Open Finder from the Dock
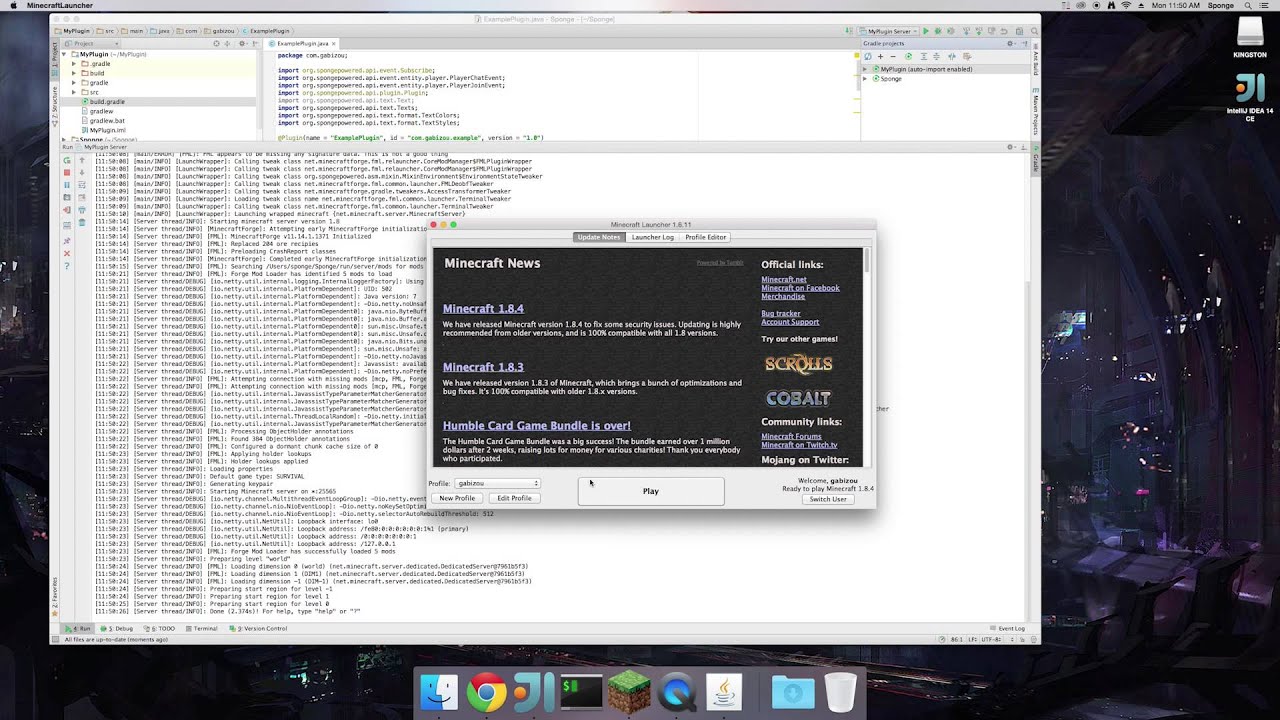1280x720 pixels. 438,692
